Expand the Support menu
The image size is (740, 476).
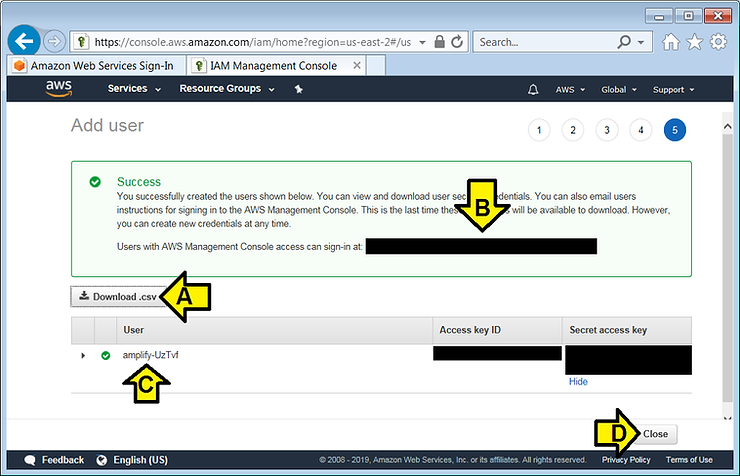pyautogui.click(x=673, y=89)
